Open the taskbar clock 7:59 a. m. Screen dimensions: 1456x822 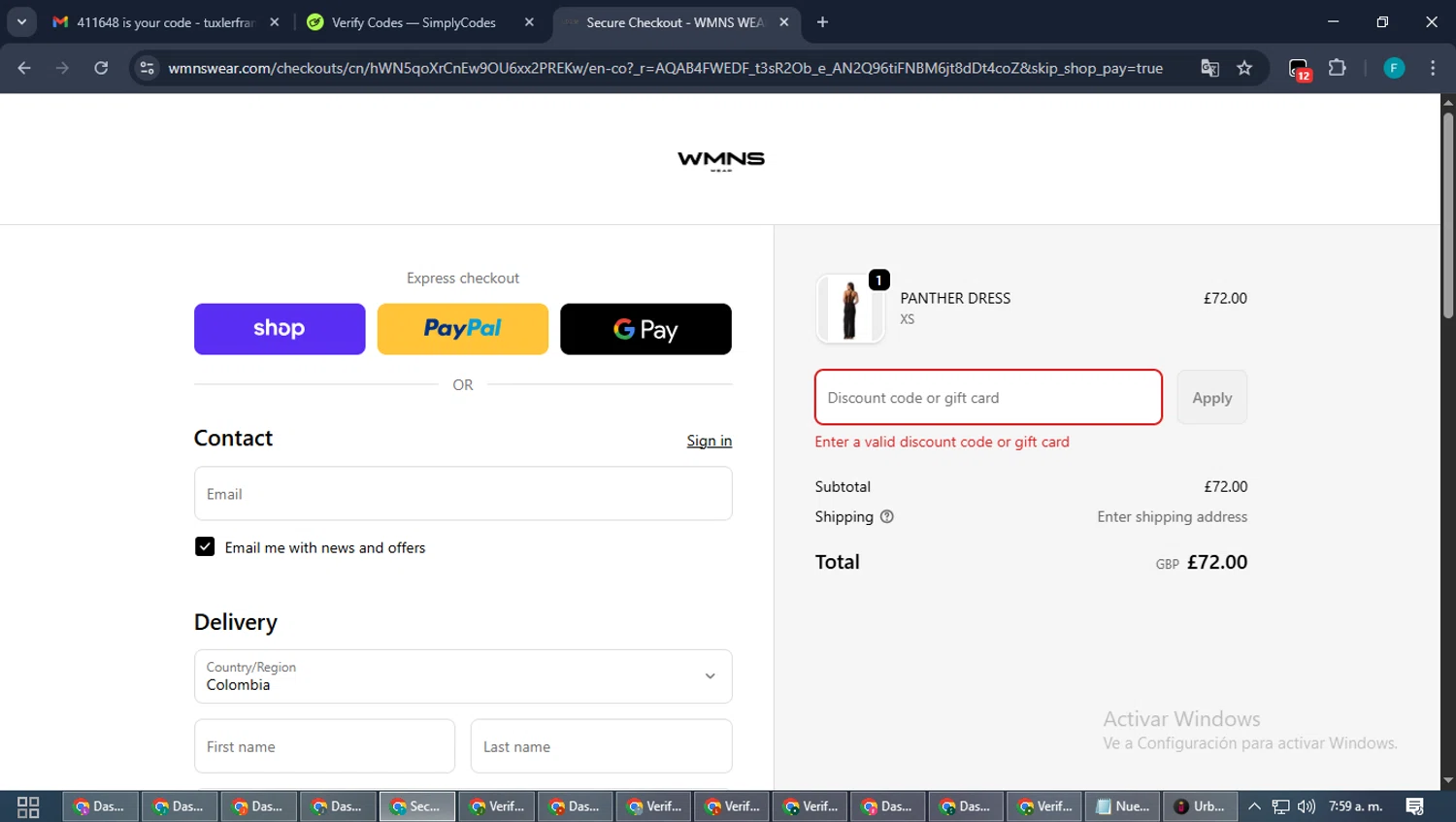[1356, 806]
